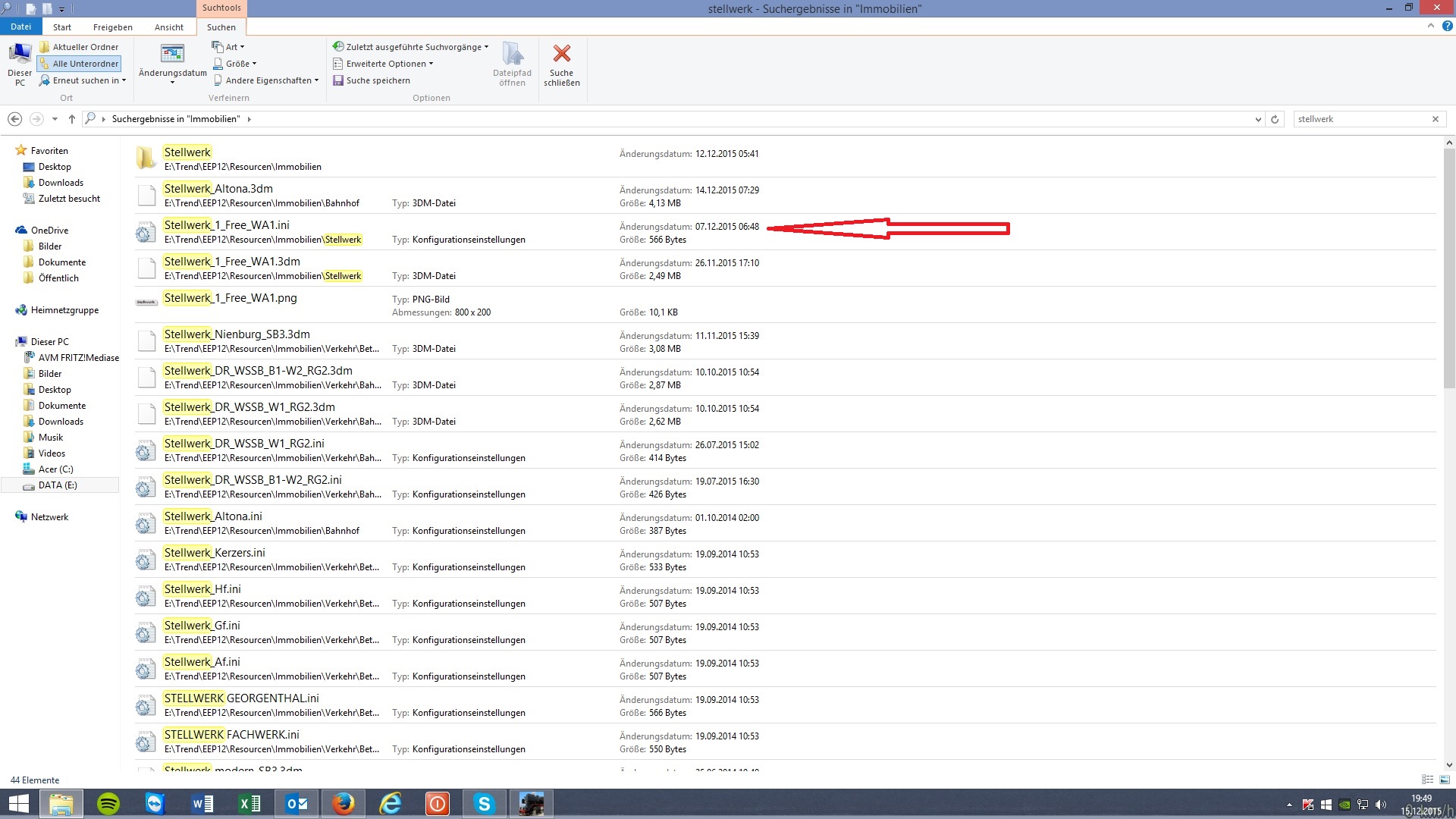Toggle Alle Unterordner search scope
This screenshot has width=1456, height=819.
(x=79, y=64)
